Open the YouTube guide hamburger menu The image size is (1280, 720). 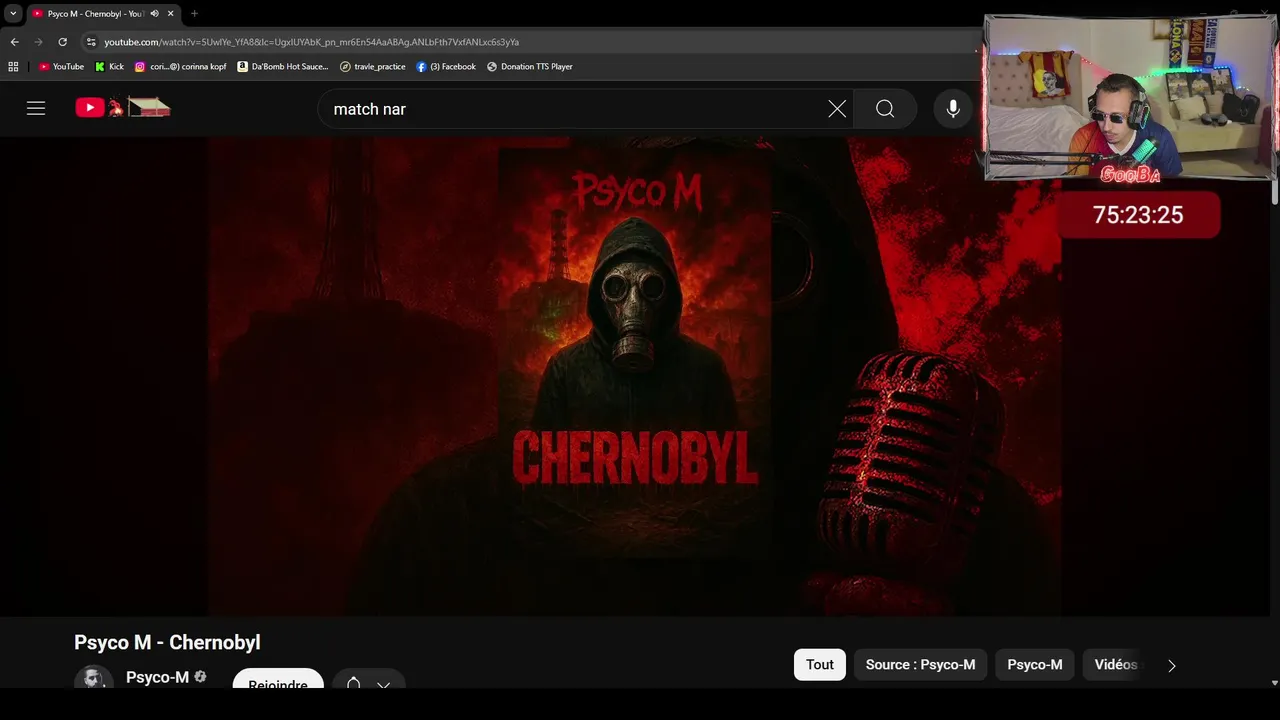pyautogui.click(x=36, y=108)
